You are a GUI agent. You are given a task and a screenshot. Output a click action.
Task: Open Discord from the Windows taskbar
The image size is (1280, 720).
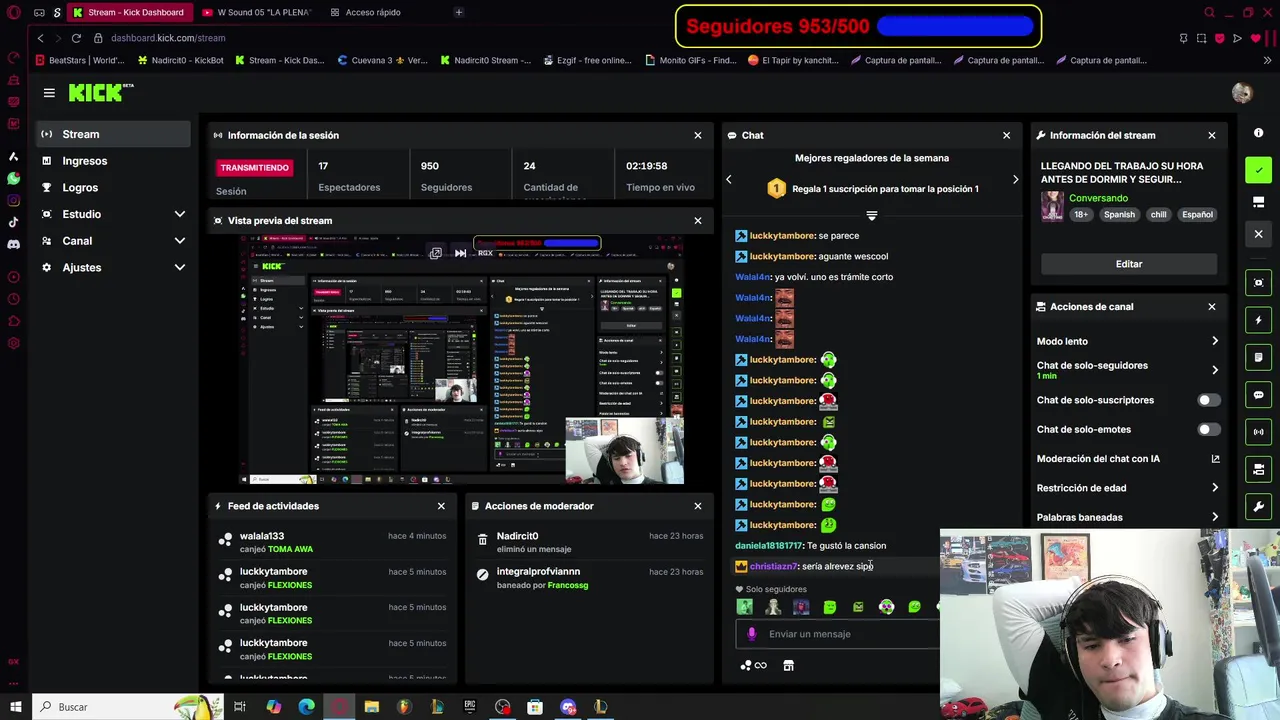pos(568,707)
